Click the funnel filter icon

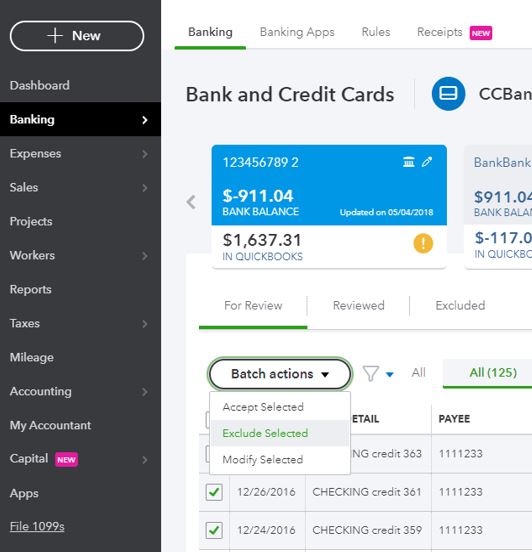[x=370, y=374]
